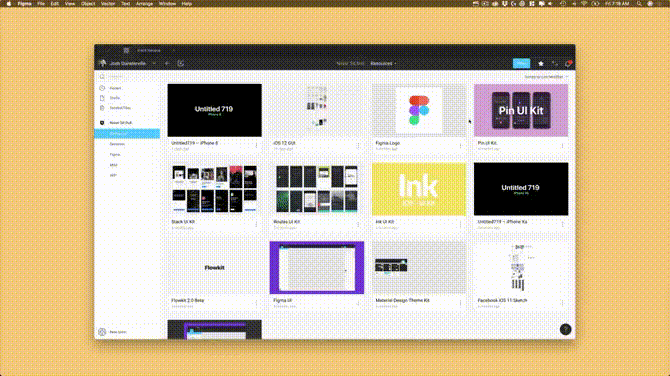This screenshot has width=670, height=376.
Task: Open the three-dot menu for iOS 12 GUI
Action: coord(358,146)
